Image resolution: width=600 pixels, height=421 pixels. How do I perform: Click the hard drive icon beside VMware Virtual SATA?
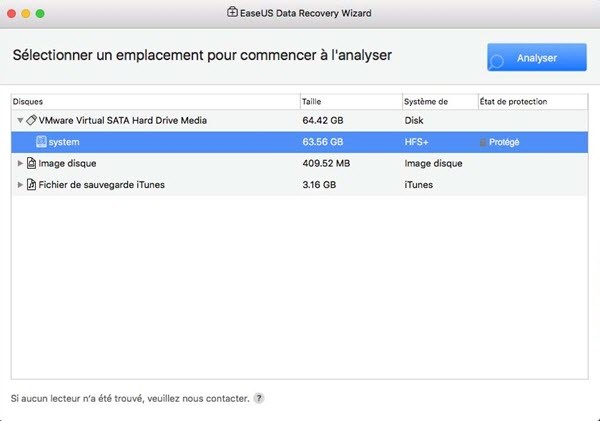click(x=31, y=120)
